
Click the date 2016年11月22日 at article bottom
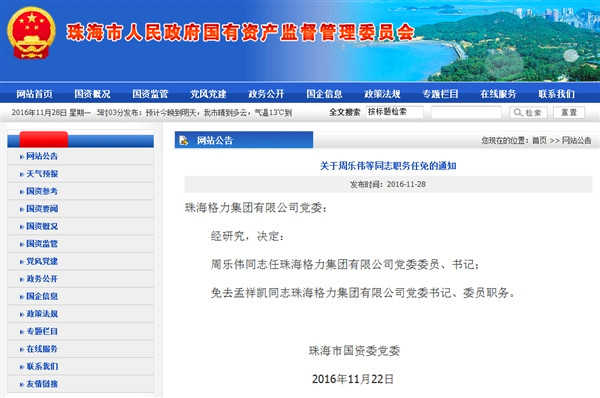coord(352,379)
